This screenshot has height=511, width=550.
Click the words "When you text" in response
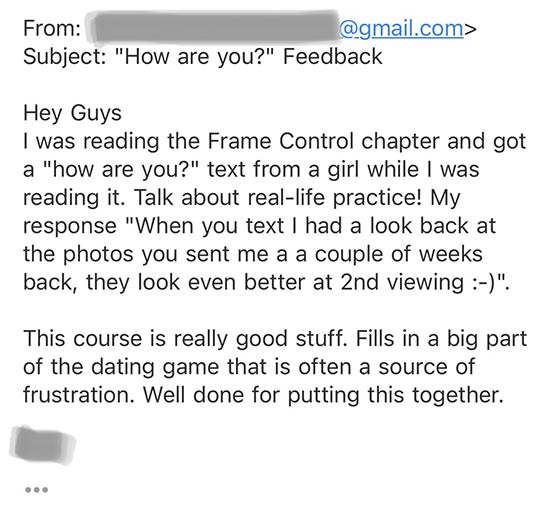click(210, 226)
